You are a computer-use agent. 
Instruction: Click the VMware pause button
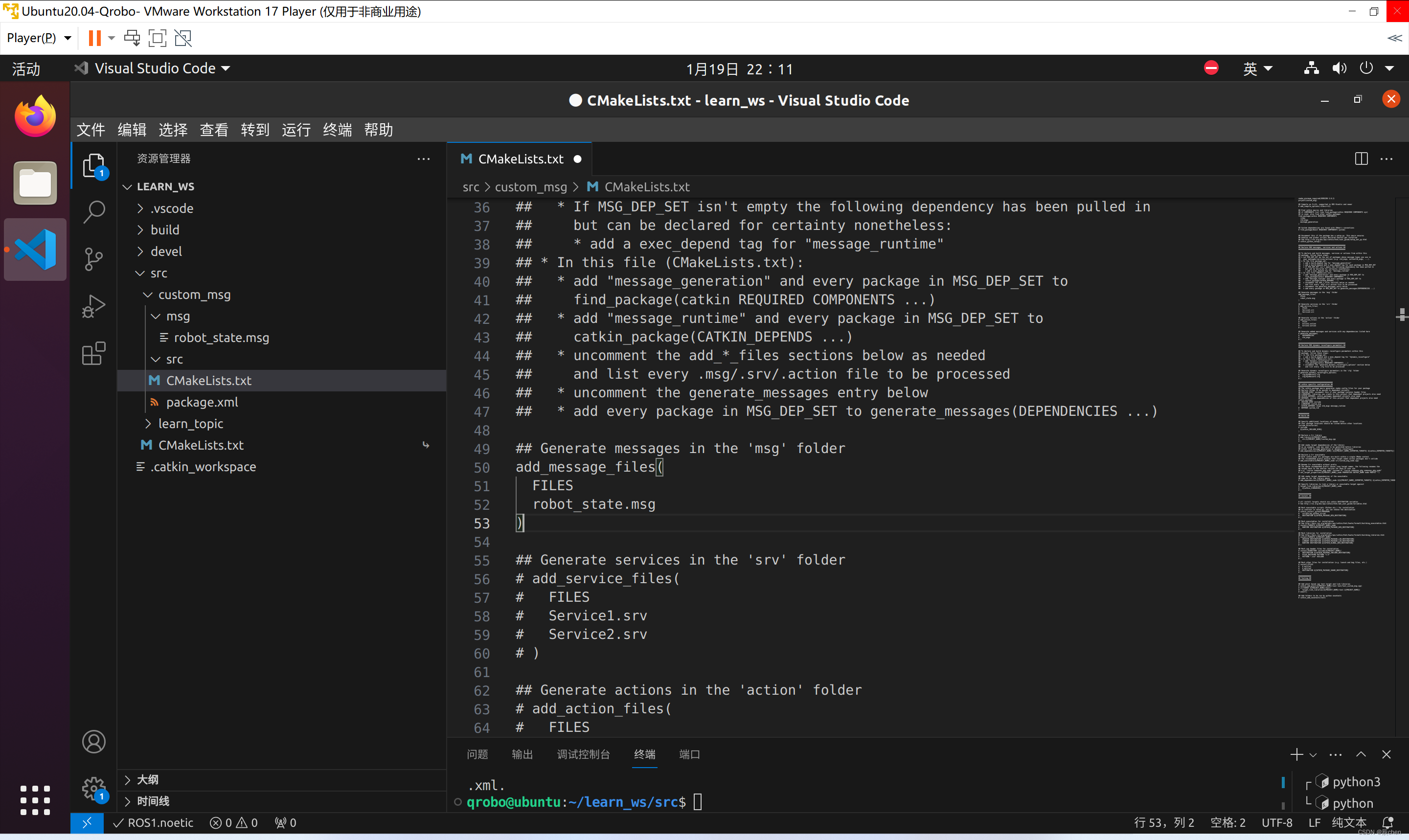click(94, 38)
